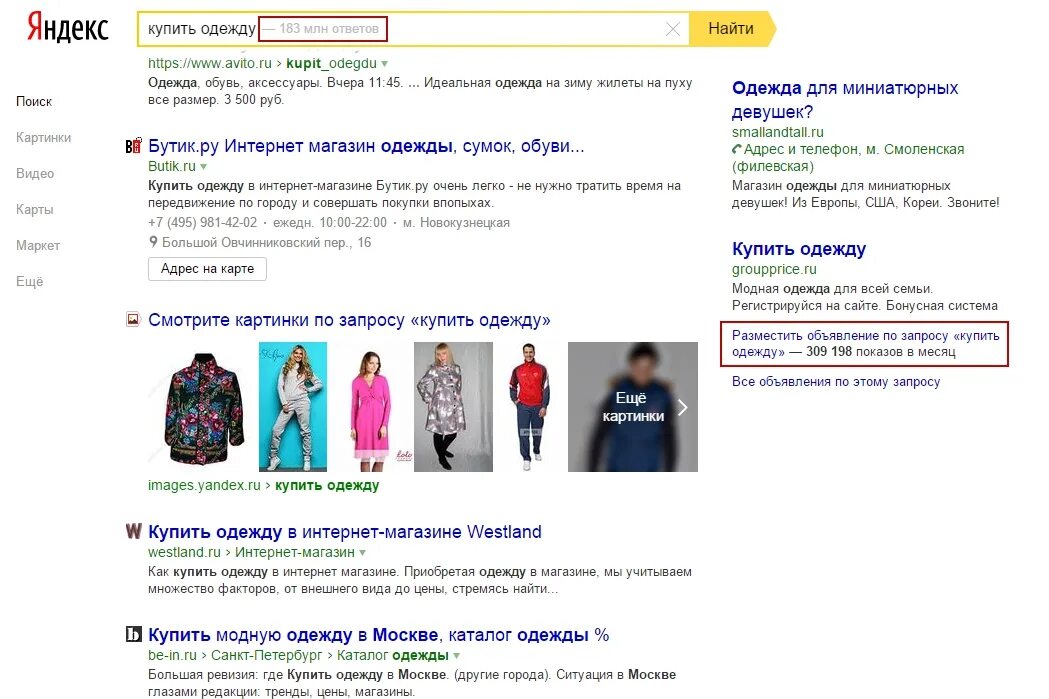
Task: Click the arrow chevron on Ещё картинки
Action: tap(682, 407)
